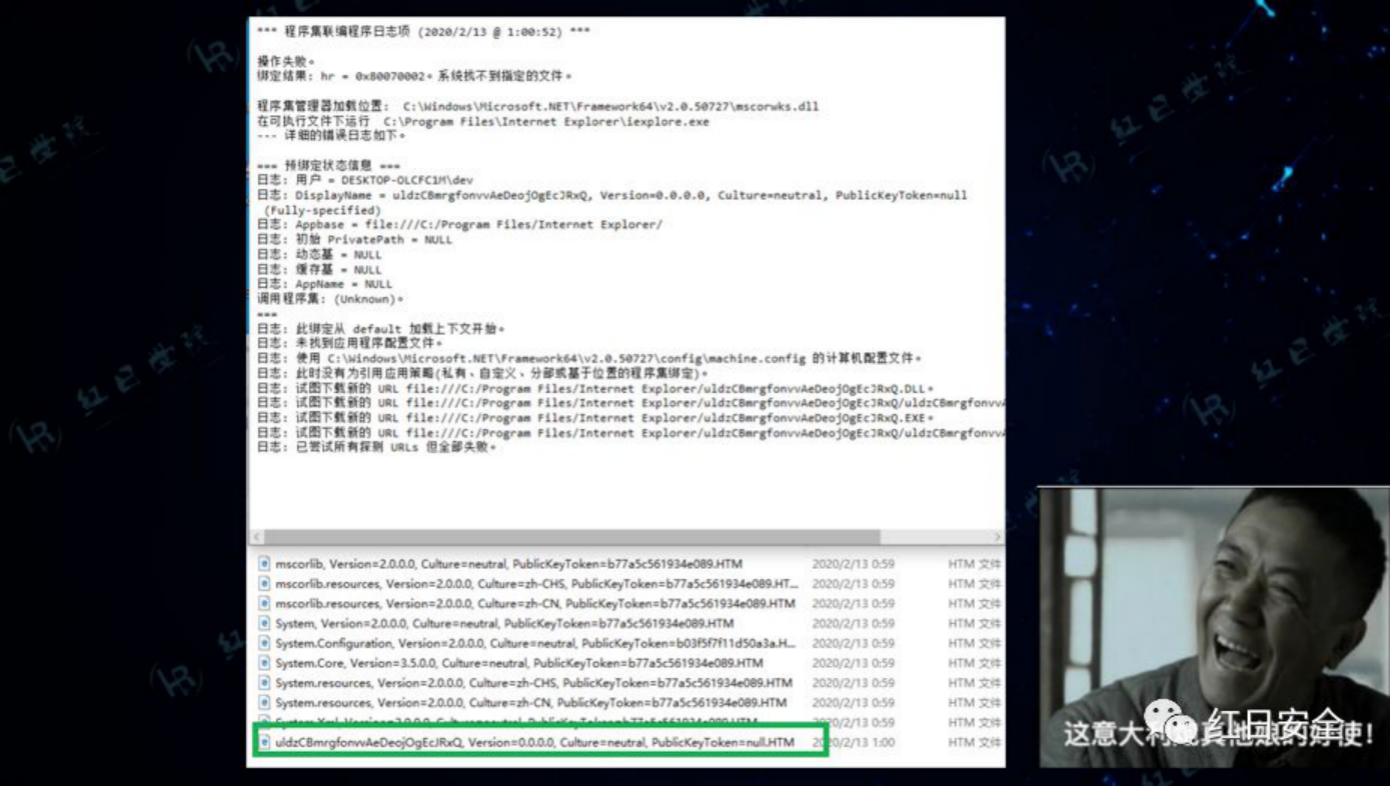Select file name System.resources Culture=zh-CHS
Image resolution: width=1390 pixels, height=786 pixels.
(x=534, y=683)
